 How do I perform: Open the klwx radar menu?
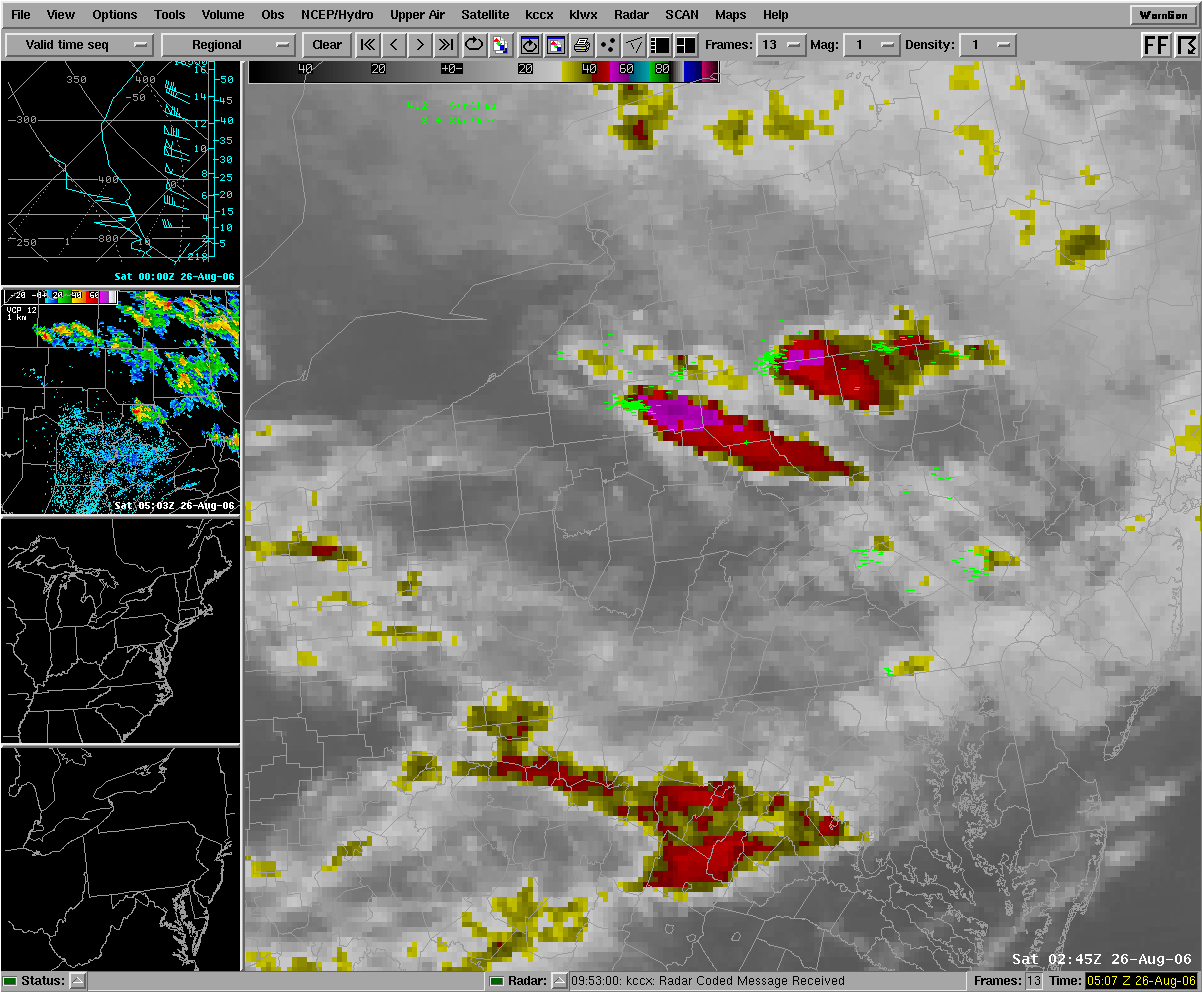(583, 15)
